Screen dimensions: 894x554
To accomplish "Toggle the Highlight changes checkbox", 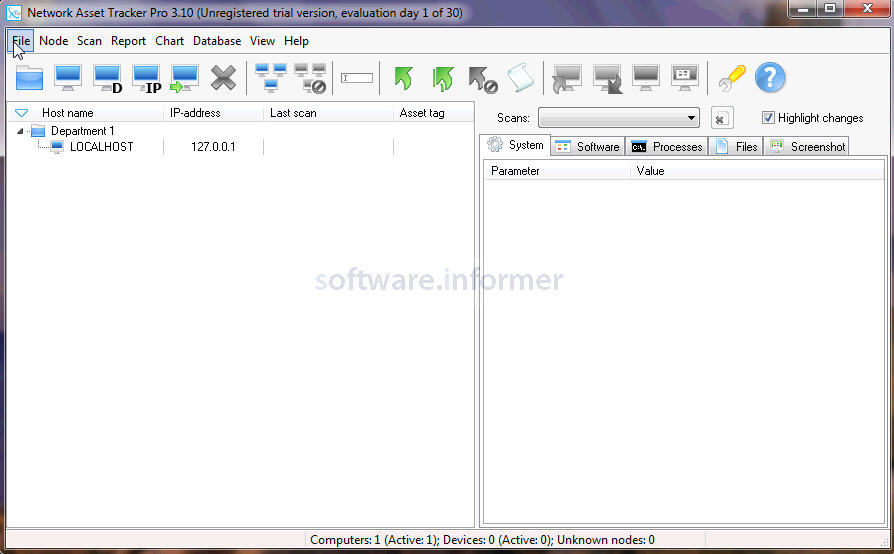I will click(768, 117).
